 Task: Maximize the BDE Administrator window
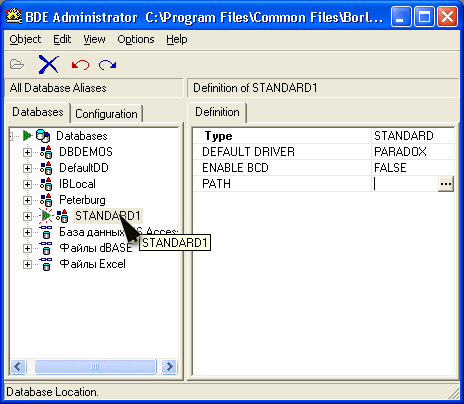coord(424,16)
